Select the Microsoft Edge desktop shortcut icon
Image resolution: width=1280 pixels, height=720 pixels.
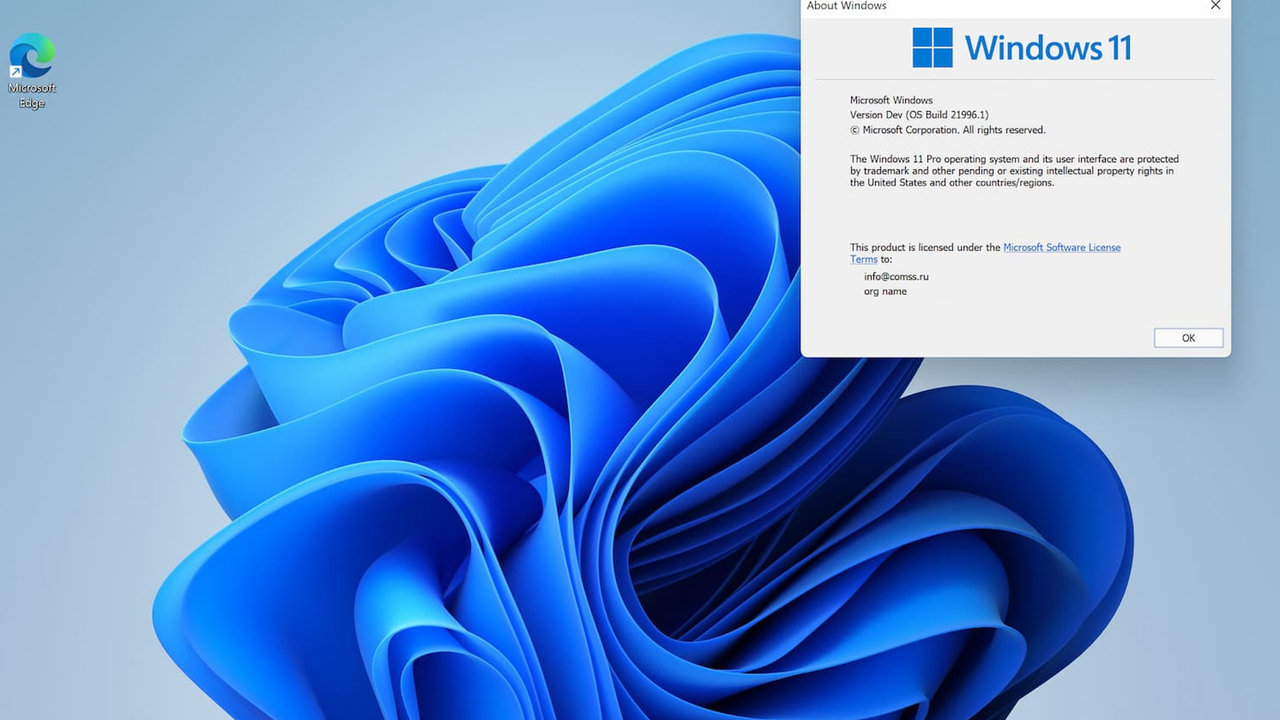point(32,55)
